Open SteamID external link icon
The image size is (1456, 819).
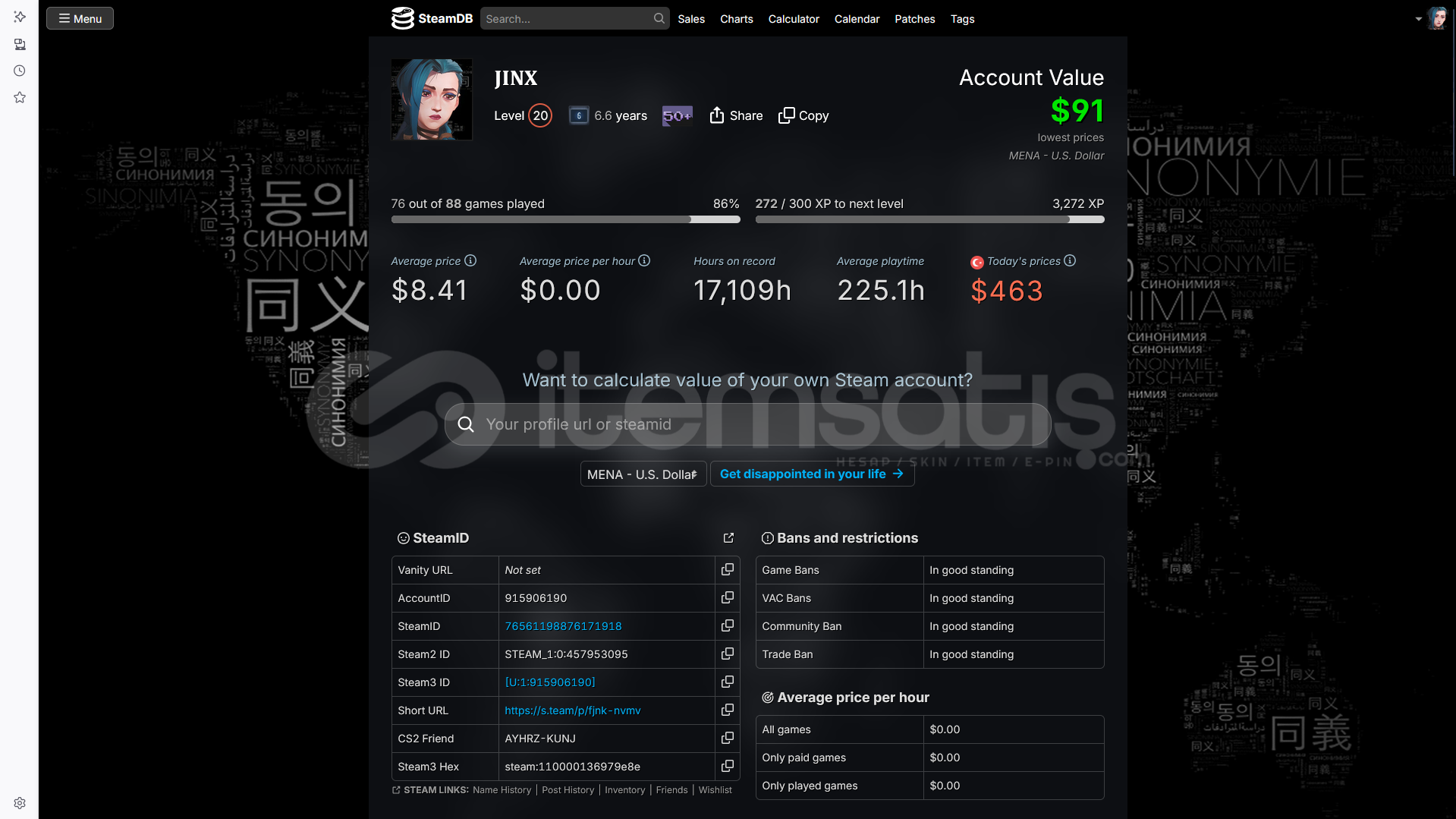click(x=728, y=538)
